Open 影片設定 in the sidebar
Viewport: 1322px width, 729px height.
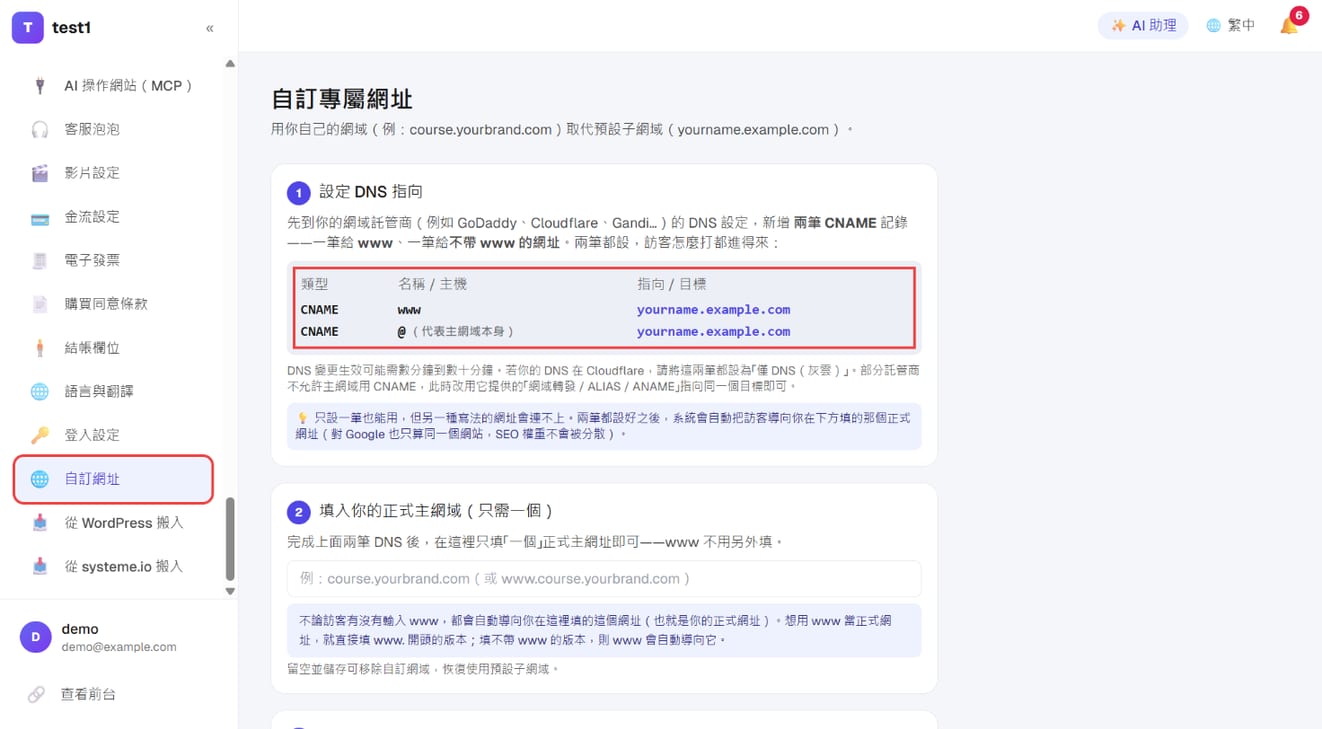pyautogui.click(x=113, y=173)
